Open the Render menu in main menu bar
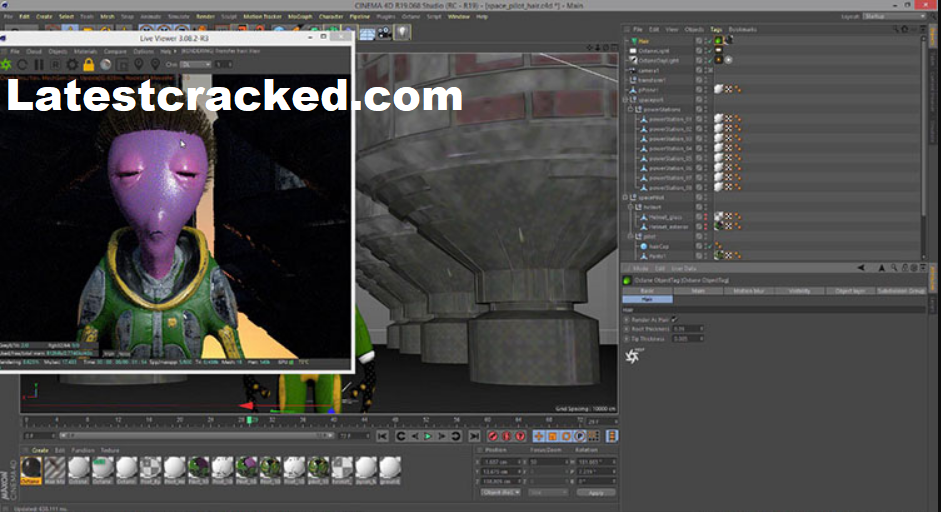Screen dimensions: 941x512 pos(205,17)
